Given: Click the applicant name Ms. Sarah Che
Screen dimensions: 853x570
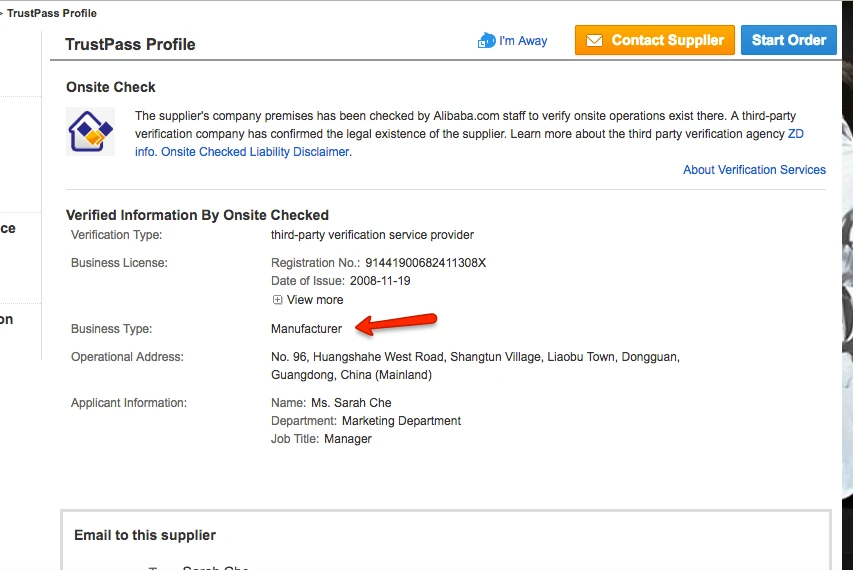Looking at the screenshot, I should click(x=351, y=402).
